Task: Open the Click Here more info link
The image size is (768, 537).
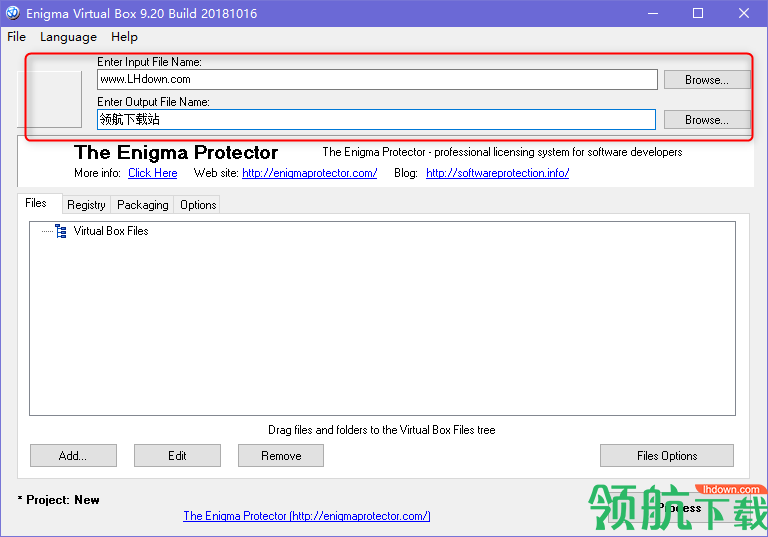Action: (x=152, y=173)
